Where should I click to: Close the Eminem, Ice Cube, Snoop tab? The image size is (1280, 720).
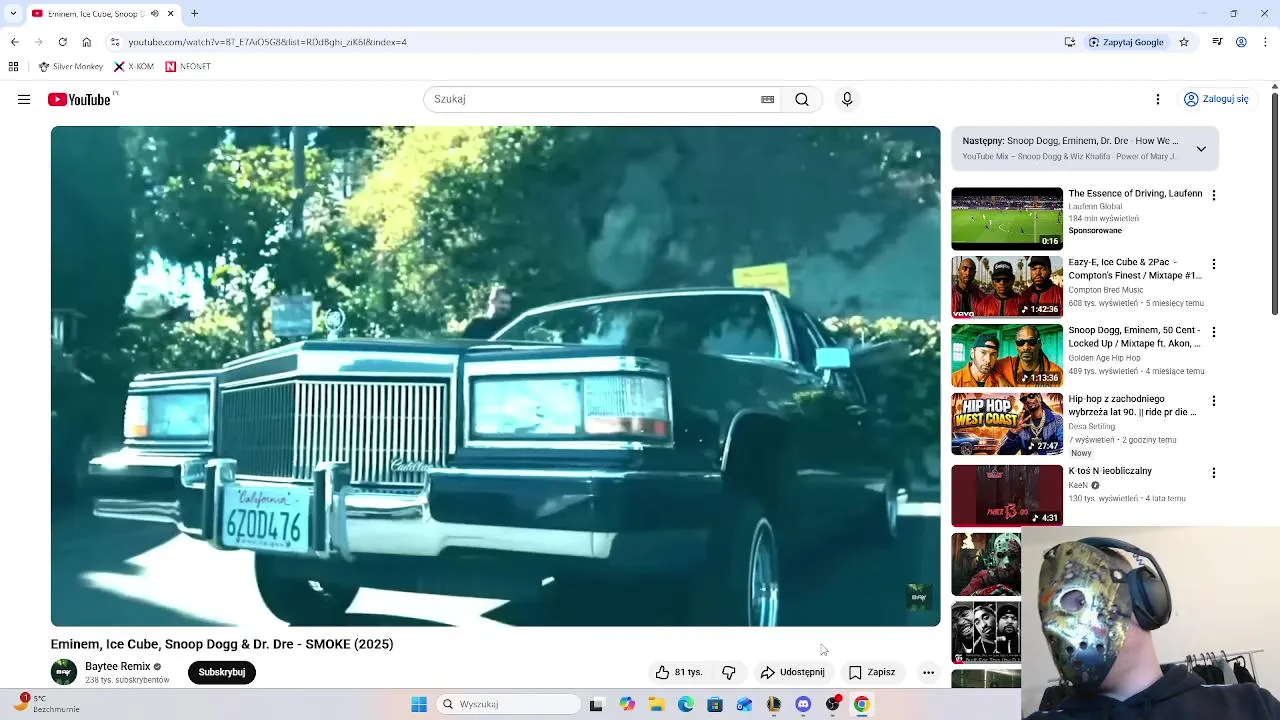click(x=170, y=14)
